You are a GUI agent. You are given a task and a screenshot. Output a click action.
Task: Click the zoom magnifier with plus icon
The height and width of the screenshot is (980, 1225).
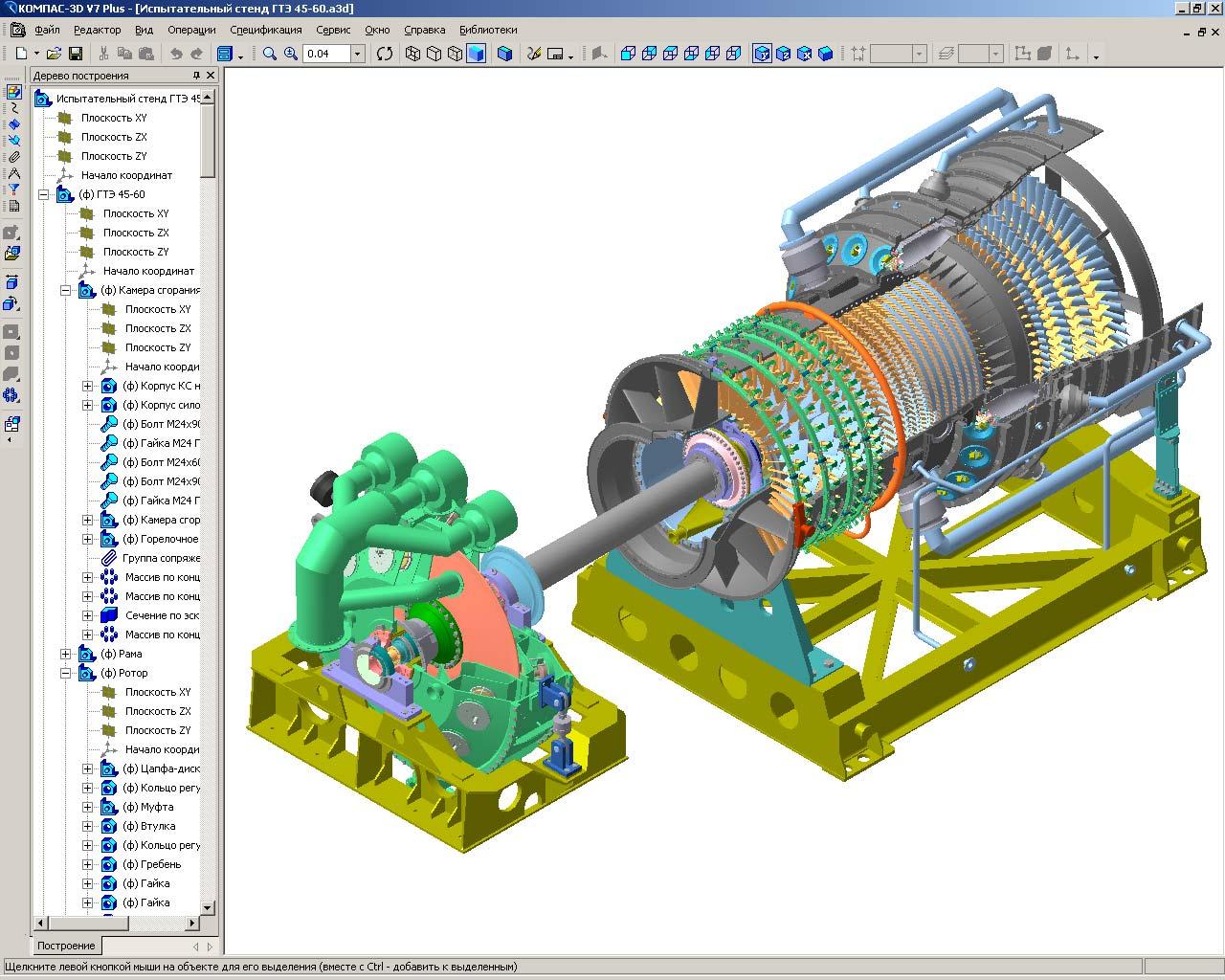(x=291, y=54)
